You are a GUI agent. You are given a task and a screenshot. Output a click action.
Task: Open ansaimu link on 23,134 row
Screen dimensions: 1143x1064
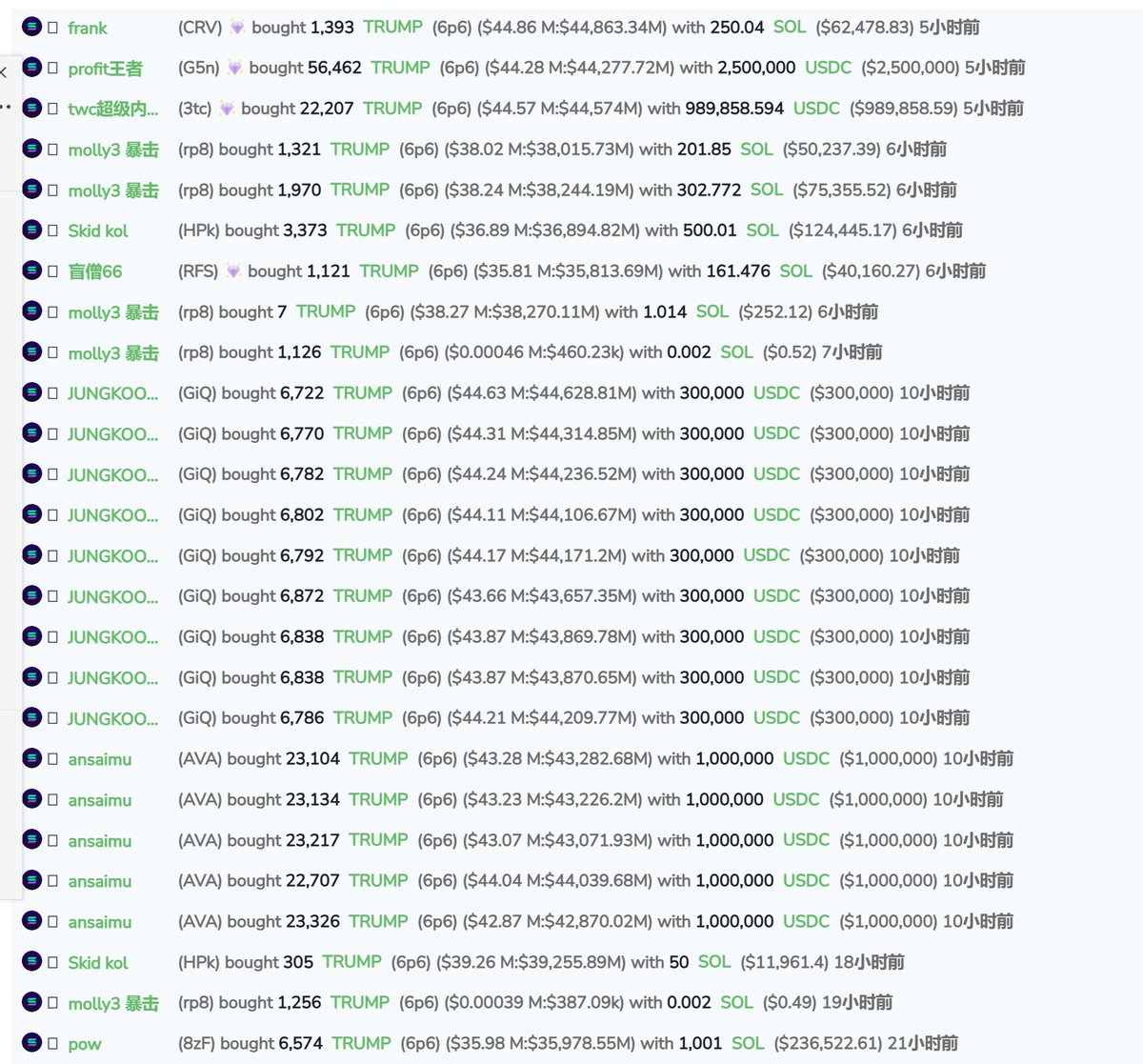point(100,801)
